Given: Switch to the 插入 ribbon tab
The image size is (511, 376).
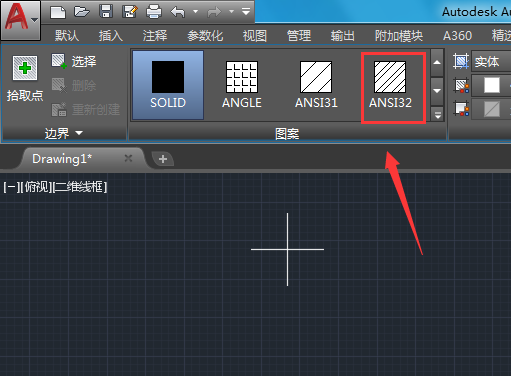Looking at the screenshot, I should click(111, 35).
